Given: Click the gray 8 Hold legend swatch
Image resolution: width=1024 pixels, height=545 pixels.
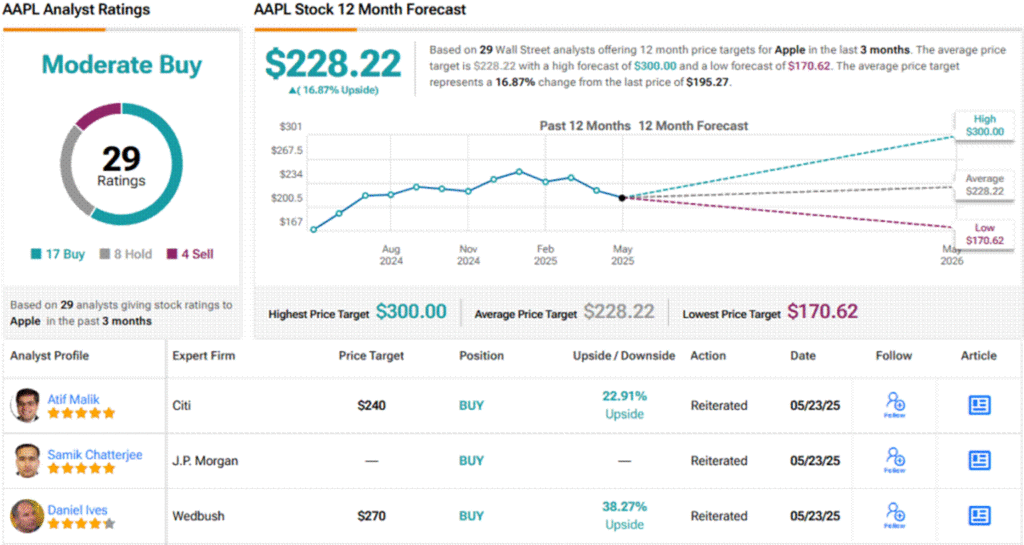Looking at the screenshot, I should [x=105, y=255].
